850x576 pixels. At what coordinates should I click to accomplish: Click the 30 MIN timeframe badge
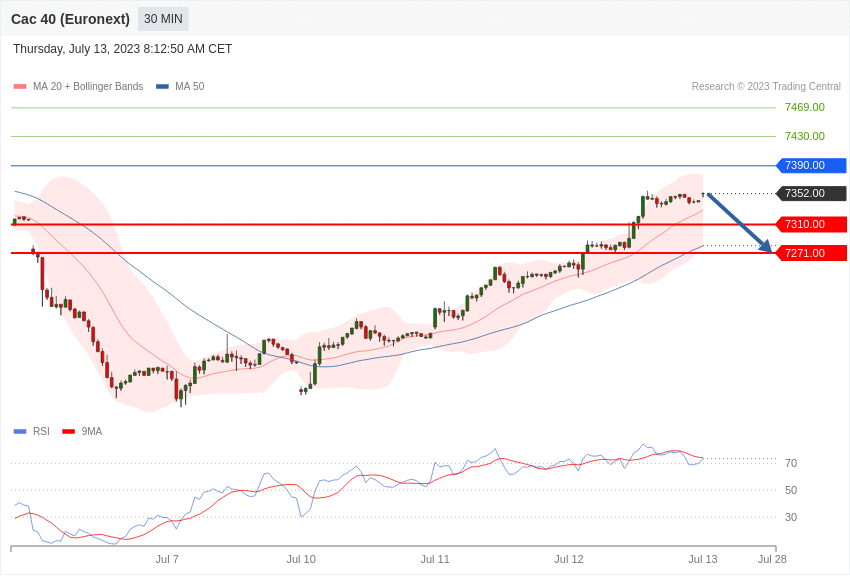163,19
